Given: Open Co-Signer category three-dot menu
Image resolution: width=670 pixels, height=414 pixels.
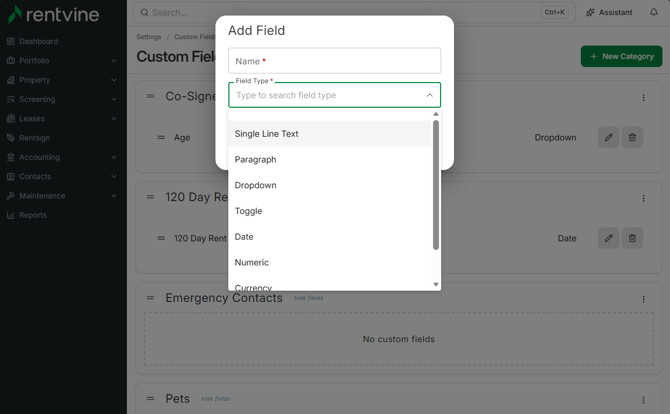Looking at the screenshot, I should tap(644, 97).
